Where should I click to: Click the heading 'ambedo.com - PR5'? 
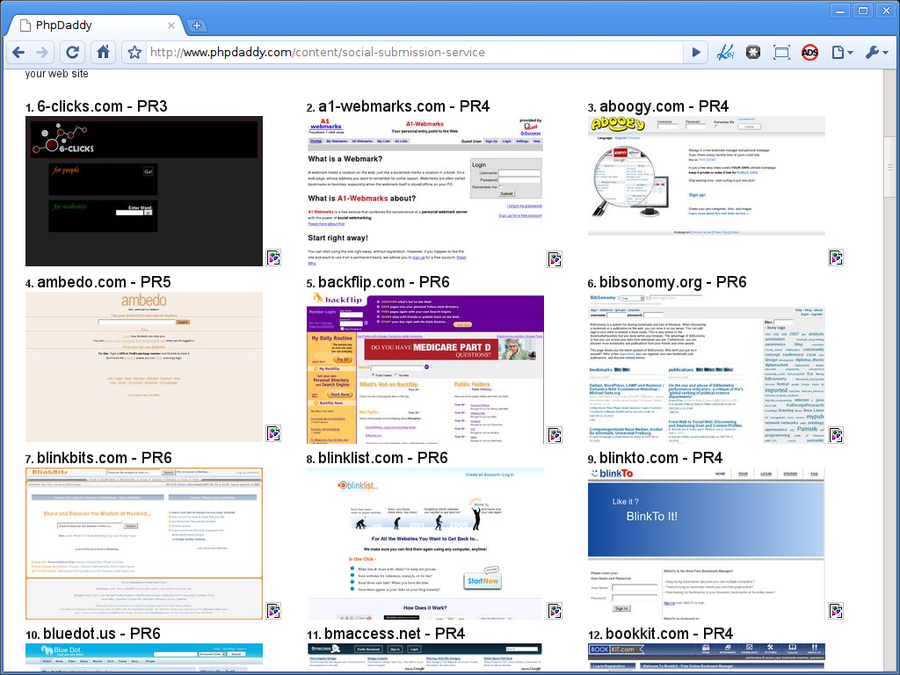(x=104, y=282)
